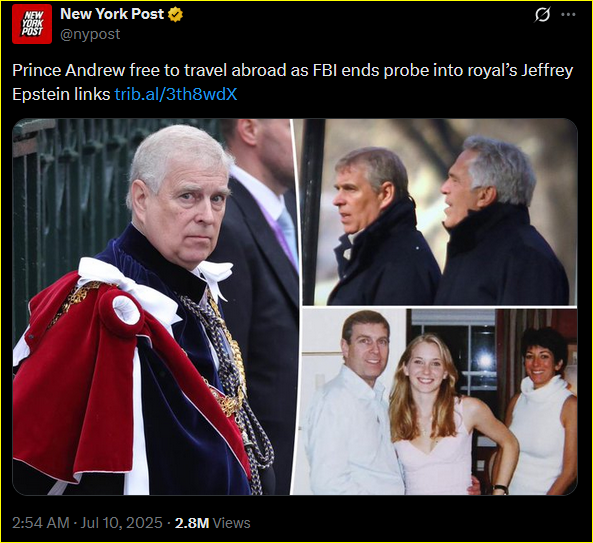Open the three-dot more options menu
This screenshot has height=543, width=593.
(x=568, y=15)
